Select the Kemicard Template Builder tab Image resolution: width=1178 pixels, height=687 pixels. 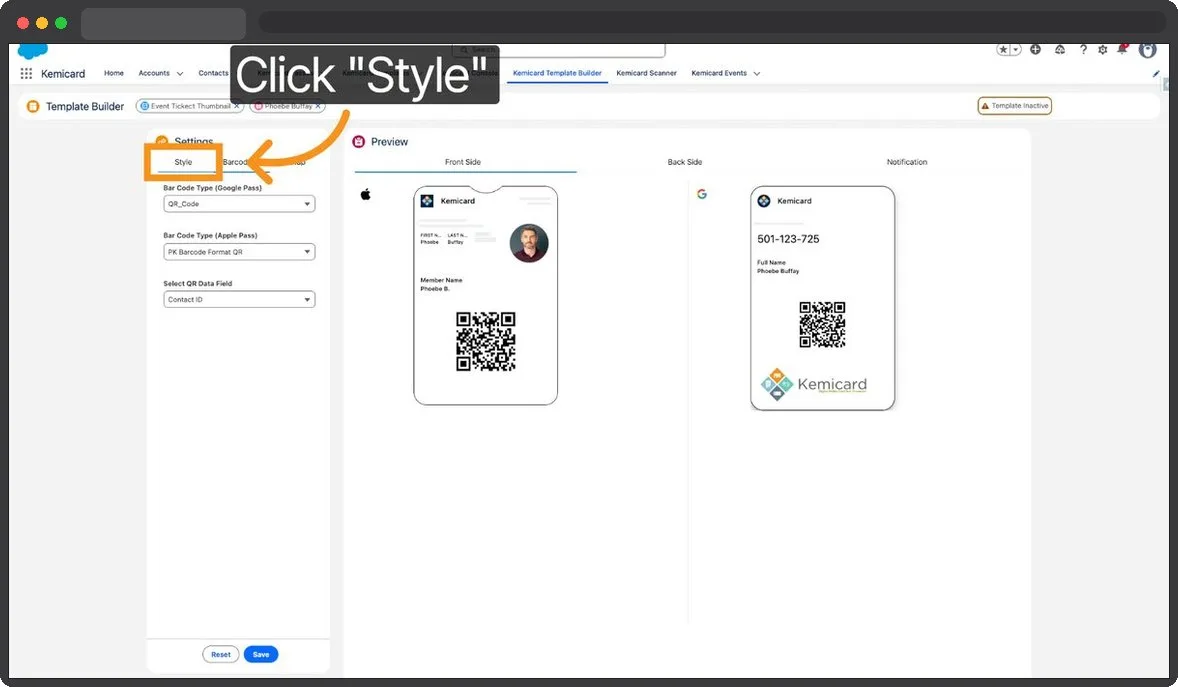tap(557, 73)
